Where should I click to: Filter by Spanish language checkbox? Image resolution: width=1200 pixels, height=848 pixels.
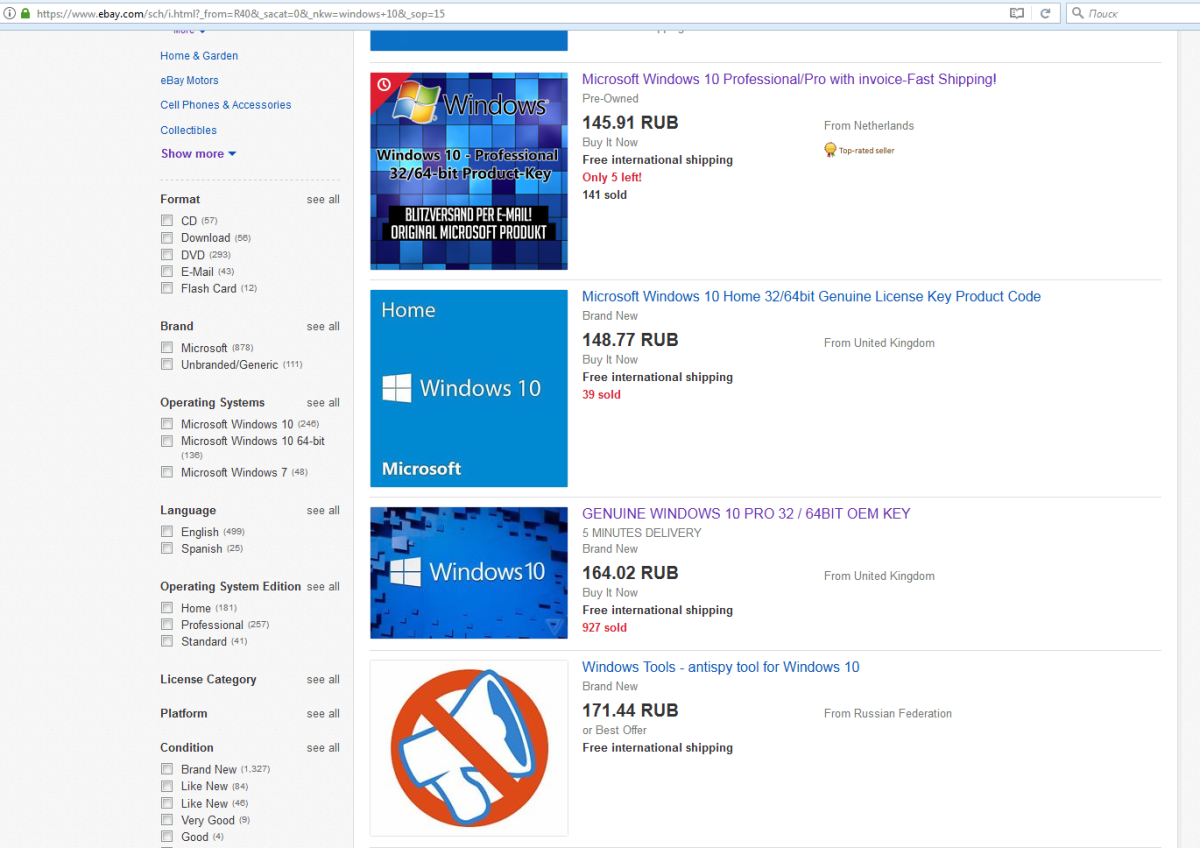pyautogui.click(x=167, y=548)
